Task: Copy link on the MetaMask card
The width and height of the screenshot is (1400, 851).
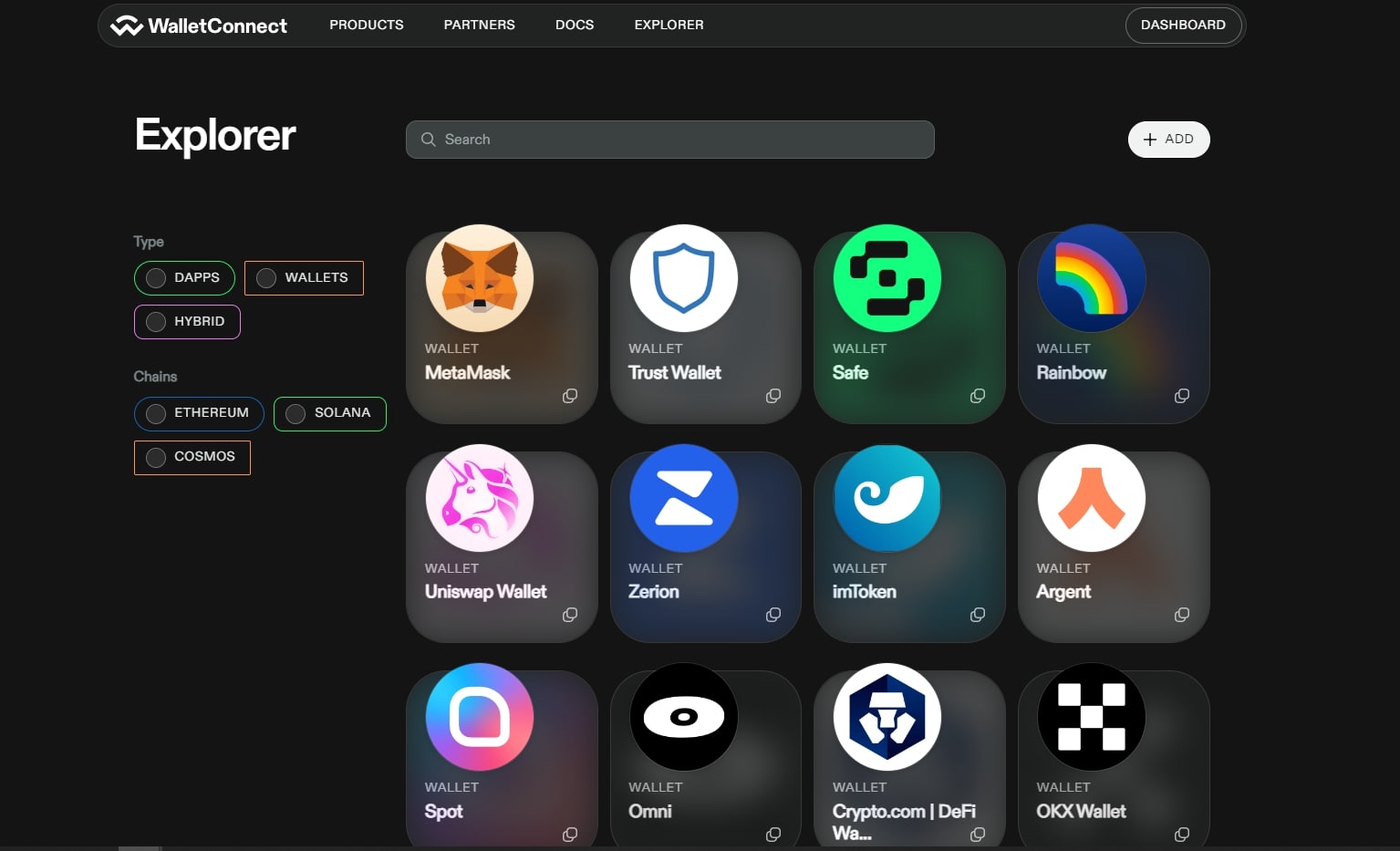Action: (570, 396)
